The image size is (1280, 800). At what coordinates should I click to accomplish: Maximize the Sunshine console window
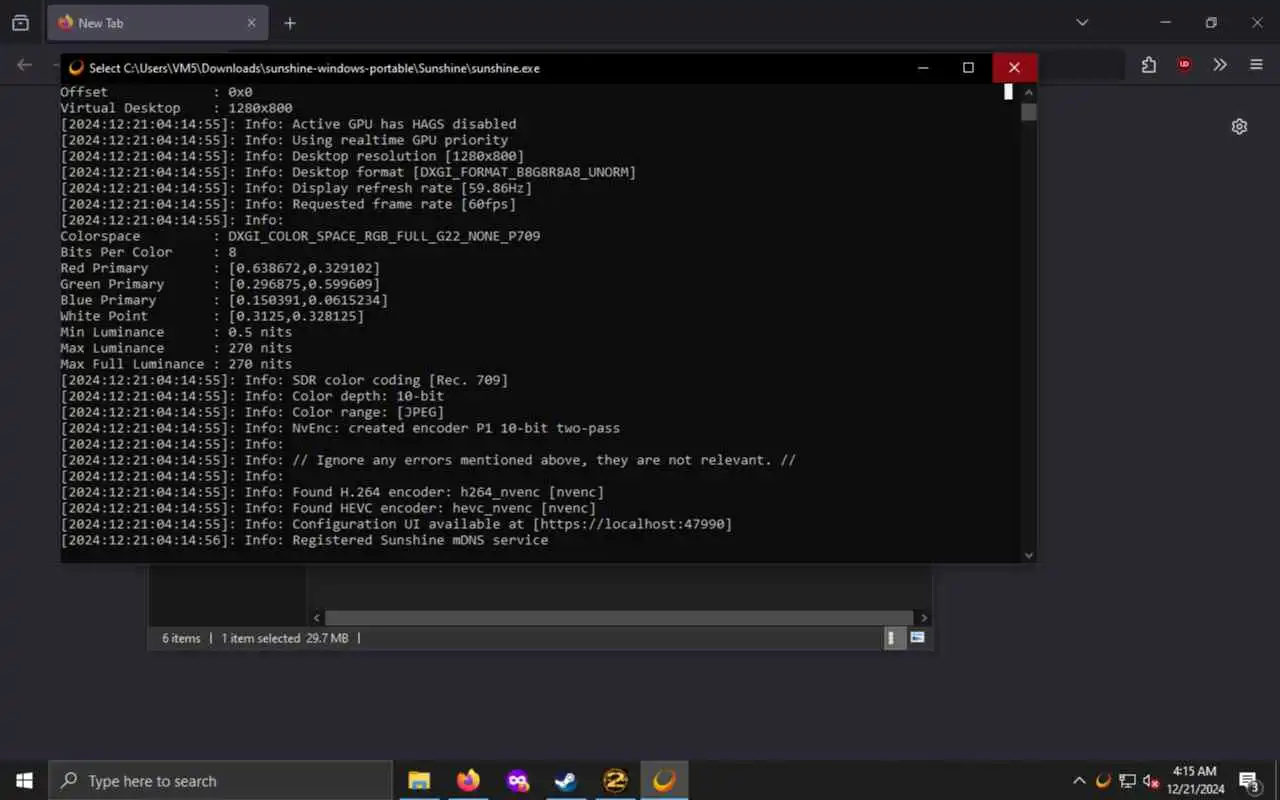pyautogui.click(x=968, y=68)
